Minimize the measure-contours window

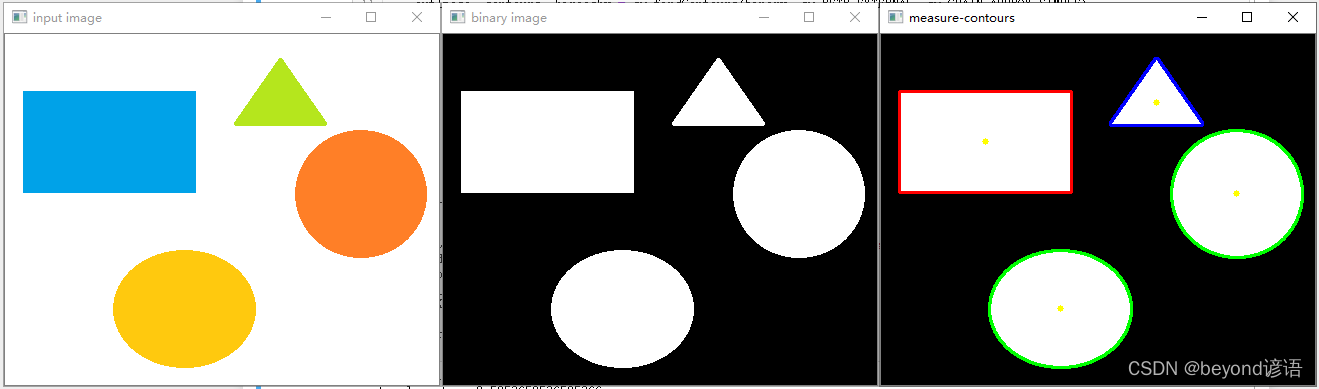coord(1201,18)
